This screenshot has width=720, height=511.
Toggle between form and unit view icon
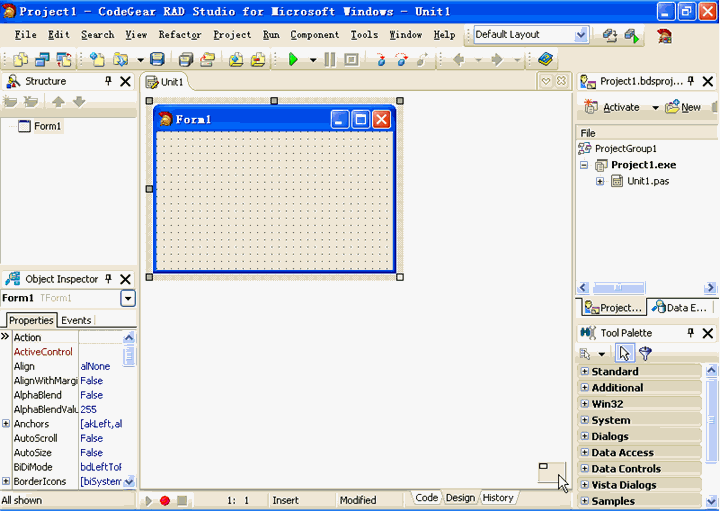64,59
